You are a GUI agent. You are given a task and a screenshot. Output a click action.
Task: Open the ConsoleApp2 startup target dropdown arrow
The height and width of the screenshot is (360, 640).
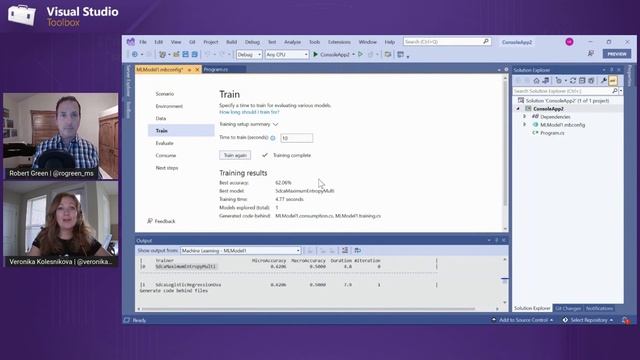pos(353,54)
